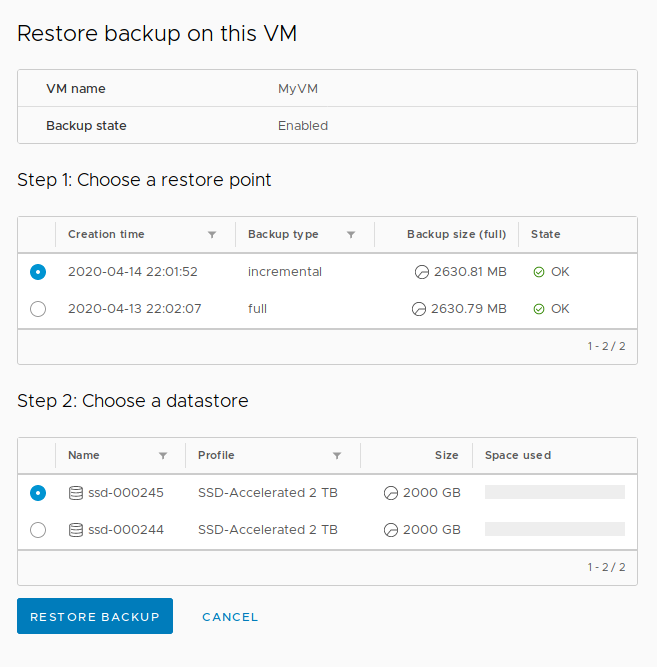This screenshot has width=657, height=667.
Task: Choose the ssd-000245 datastore radio button
Action: [x=38, y=493]
